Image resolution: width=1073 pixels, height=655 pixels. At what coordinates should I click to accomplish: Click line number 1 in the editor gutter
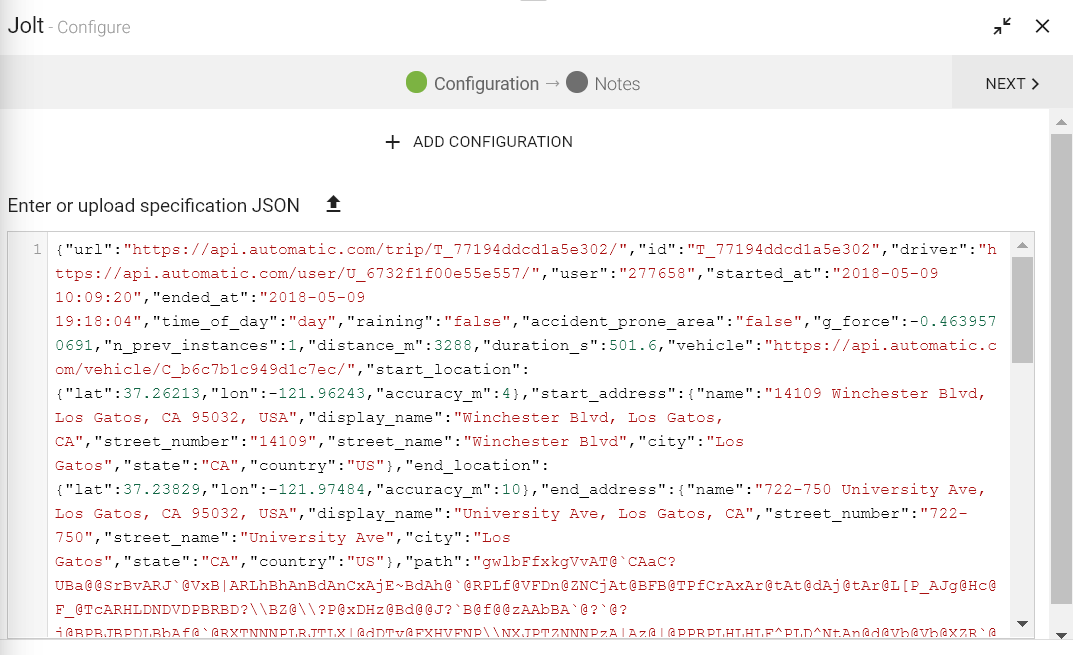click(x=37, y=249)
